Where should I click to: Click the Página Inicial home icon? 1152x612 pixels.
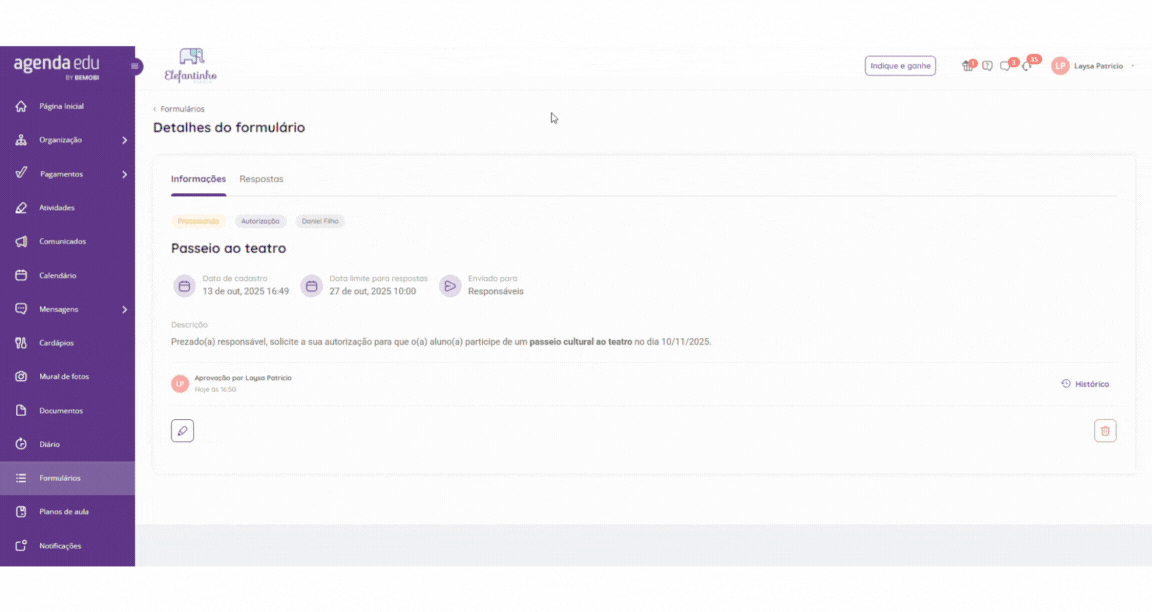[x=21, y=107]
